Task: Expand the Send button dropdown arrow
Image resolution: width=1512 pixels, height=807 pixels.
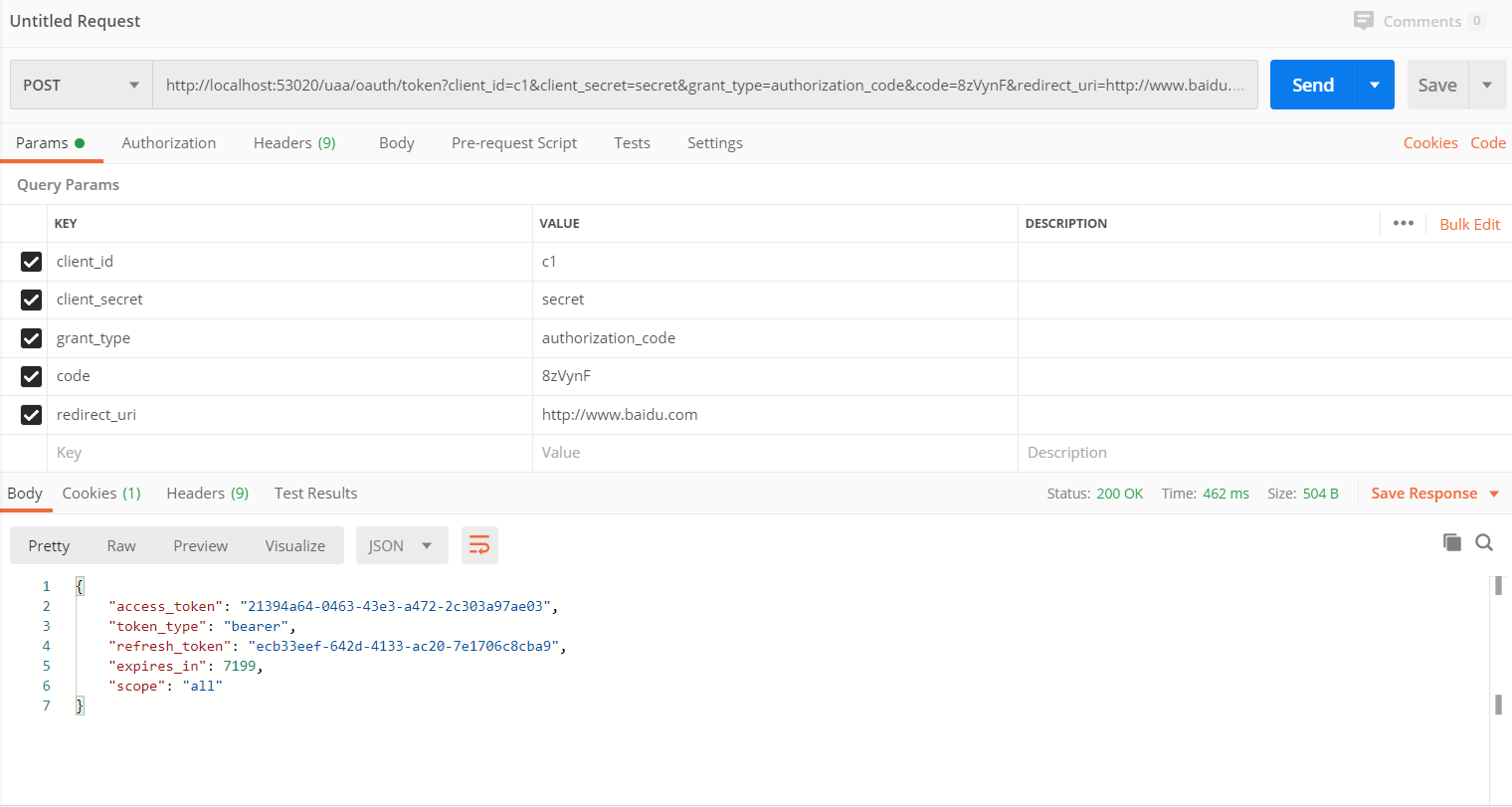Action: 1375,85
